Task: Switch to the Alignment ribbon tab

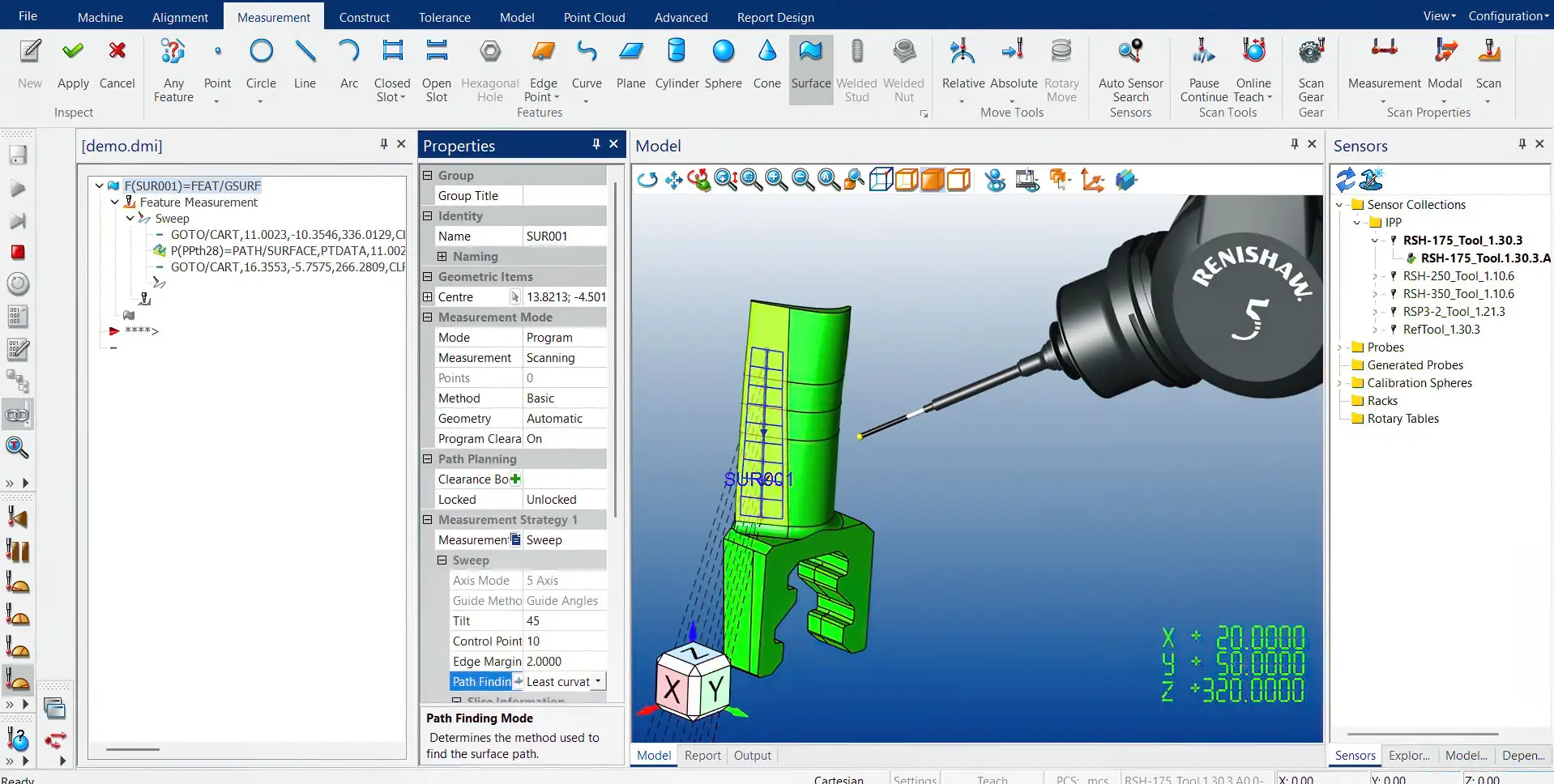Action: pos(180,17)
